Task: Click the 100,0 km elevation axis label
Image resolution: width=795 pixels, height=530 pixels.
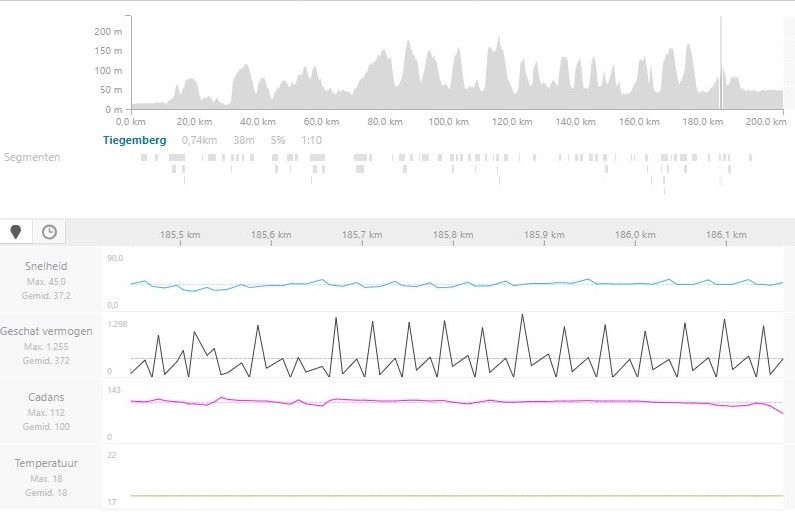Action: click(449, 122)
